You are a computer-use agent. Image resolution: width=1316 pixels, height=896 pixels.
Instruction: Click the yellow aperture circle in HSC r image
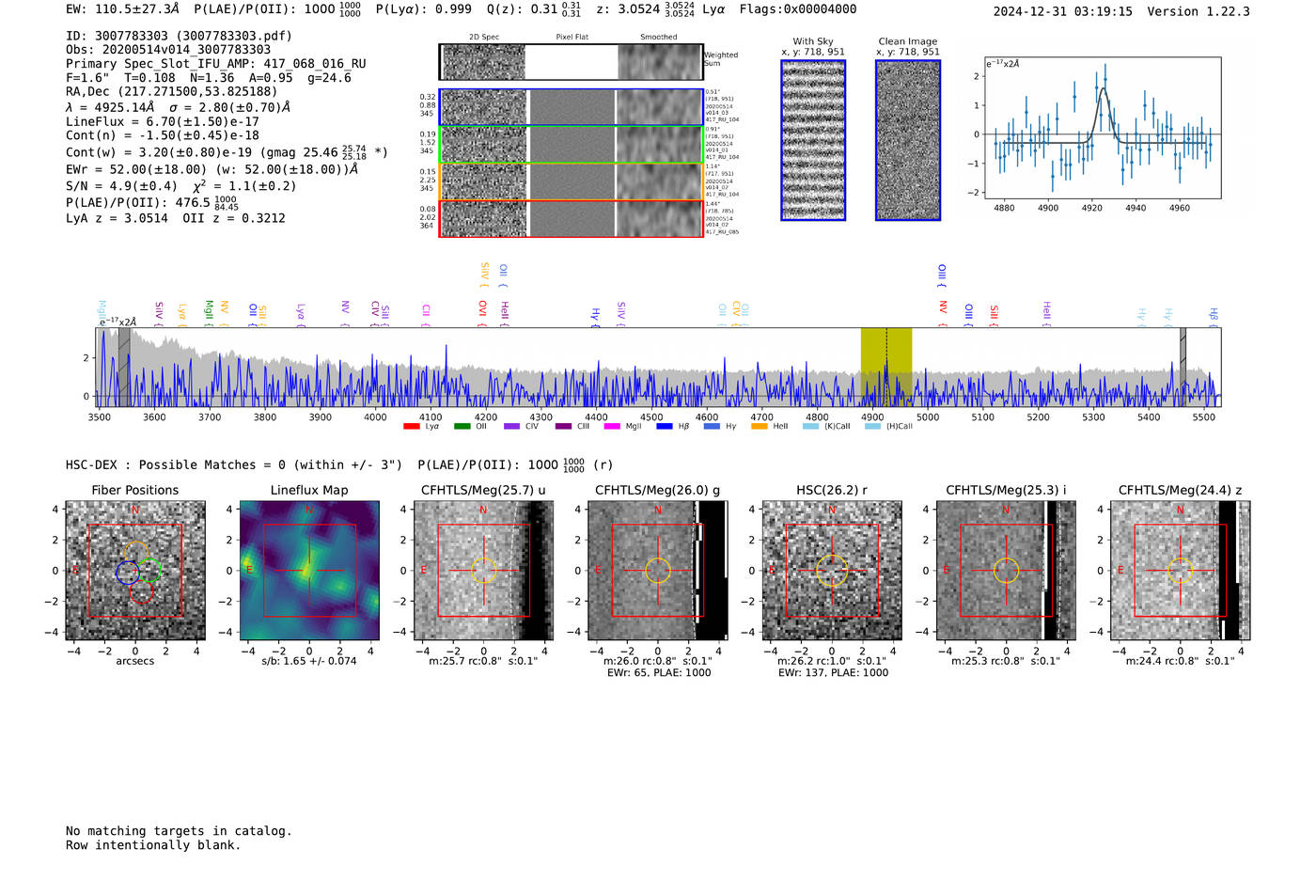coord(832,571)
